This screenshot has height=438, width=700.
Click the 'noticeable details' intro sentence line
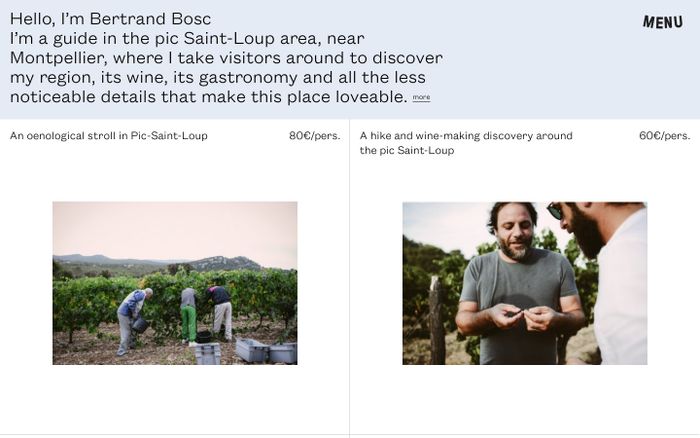pos(208,97)
